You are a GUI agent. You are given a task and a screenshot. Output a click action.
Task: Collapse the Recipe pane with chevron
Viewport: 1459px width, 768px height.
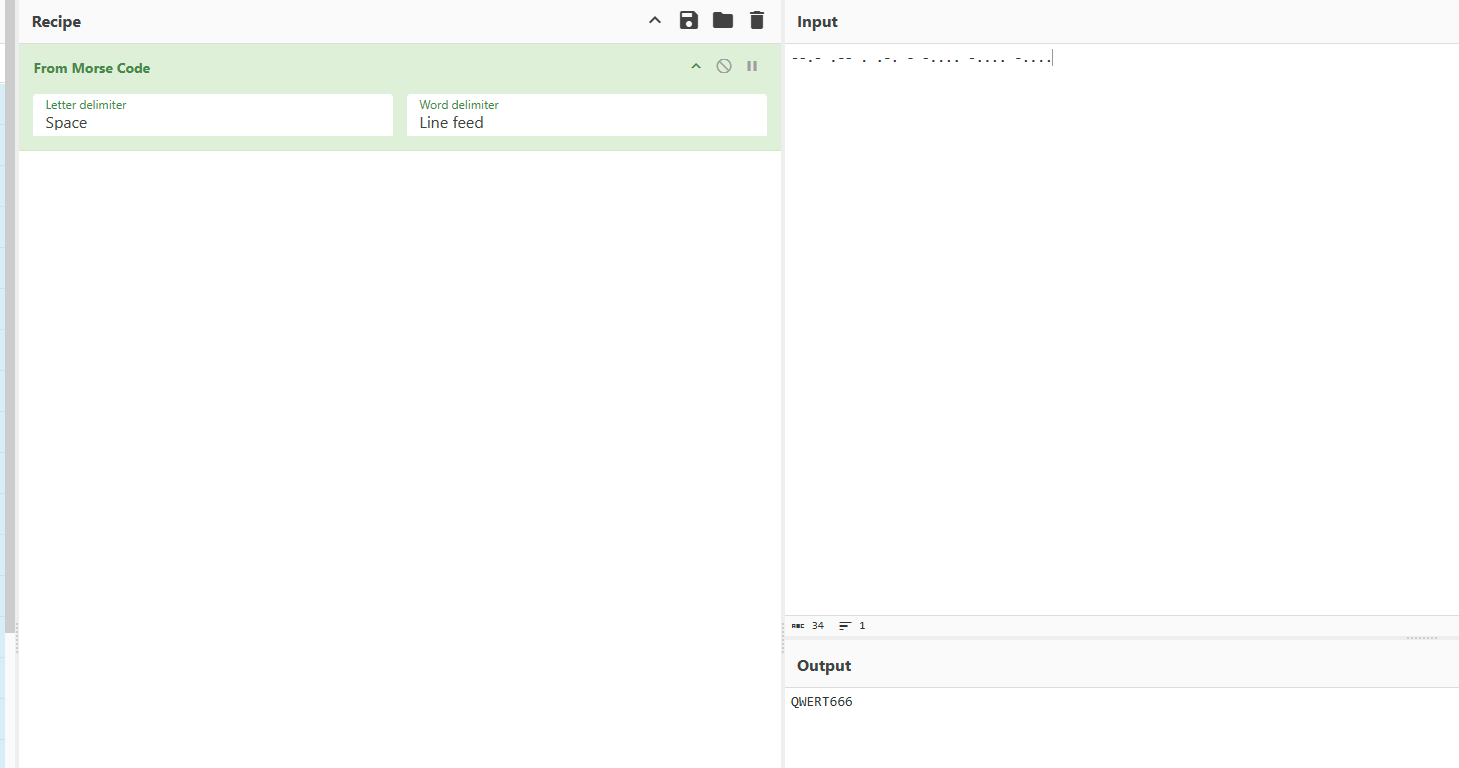click(655, 21)
